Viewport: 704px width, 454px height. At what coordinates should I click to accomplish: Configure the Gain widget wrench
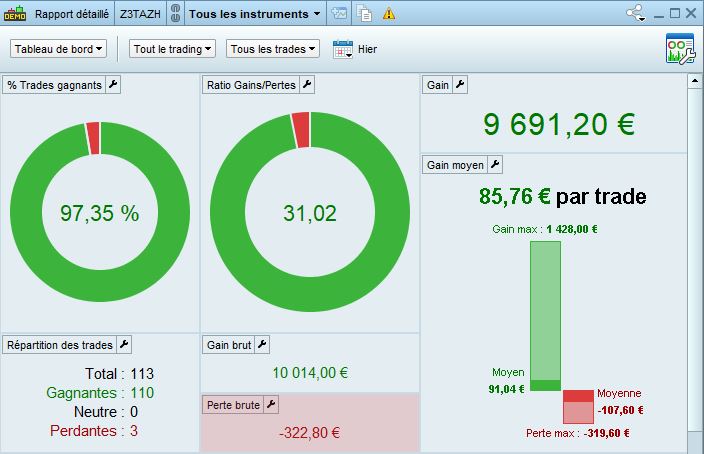tap(460, 84)
